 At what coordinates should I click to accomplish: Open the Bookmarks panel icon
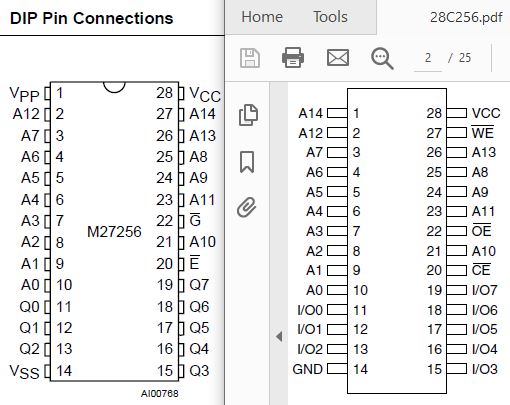[x=247, y=162]
